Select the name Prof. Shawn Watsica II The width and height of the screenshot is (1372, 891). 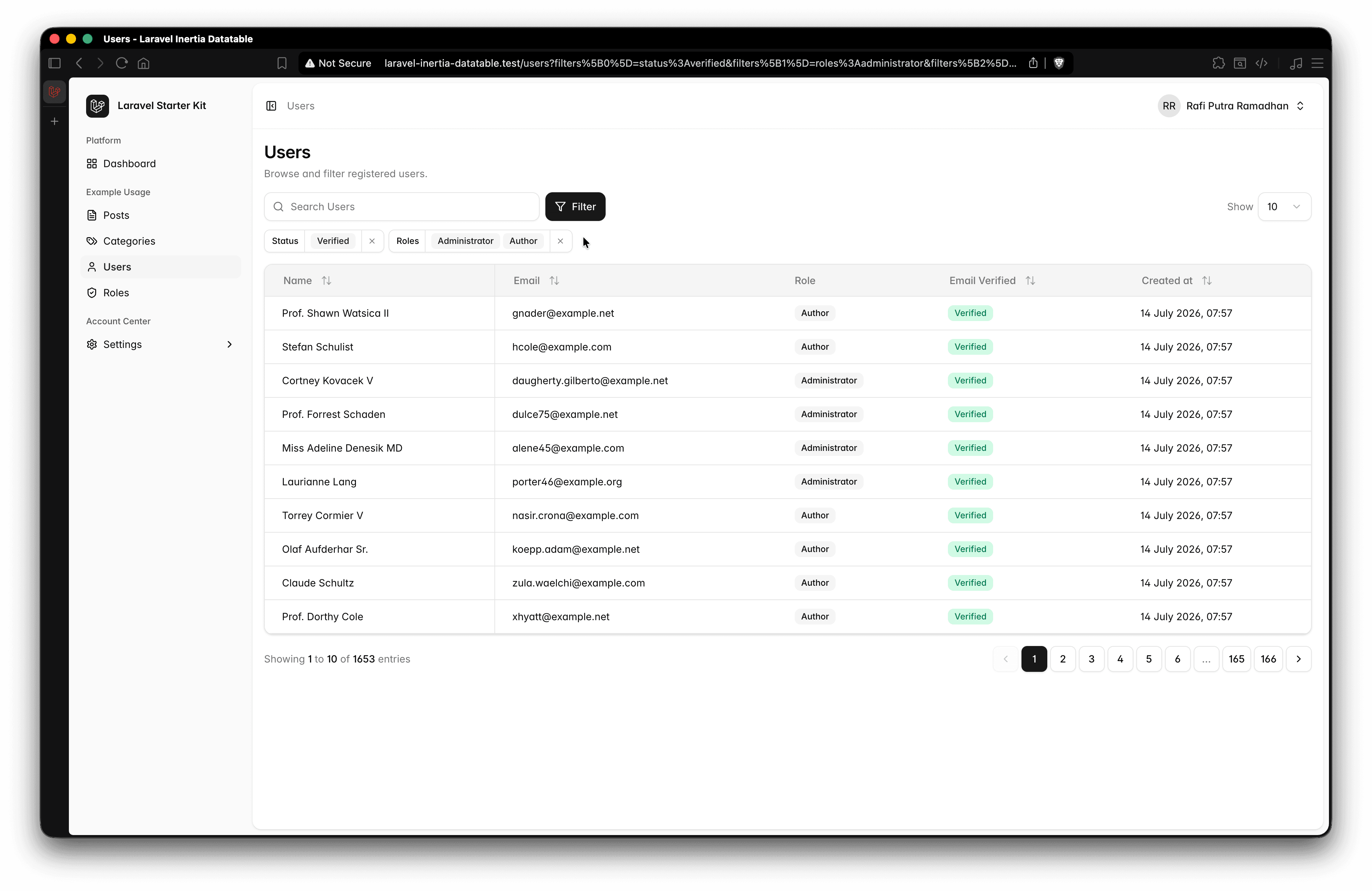[335, 313]
